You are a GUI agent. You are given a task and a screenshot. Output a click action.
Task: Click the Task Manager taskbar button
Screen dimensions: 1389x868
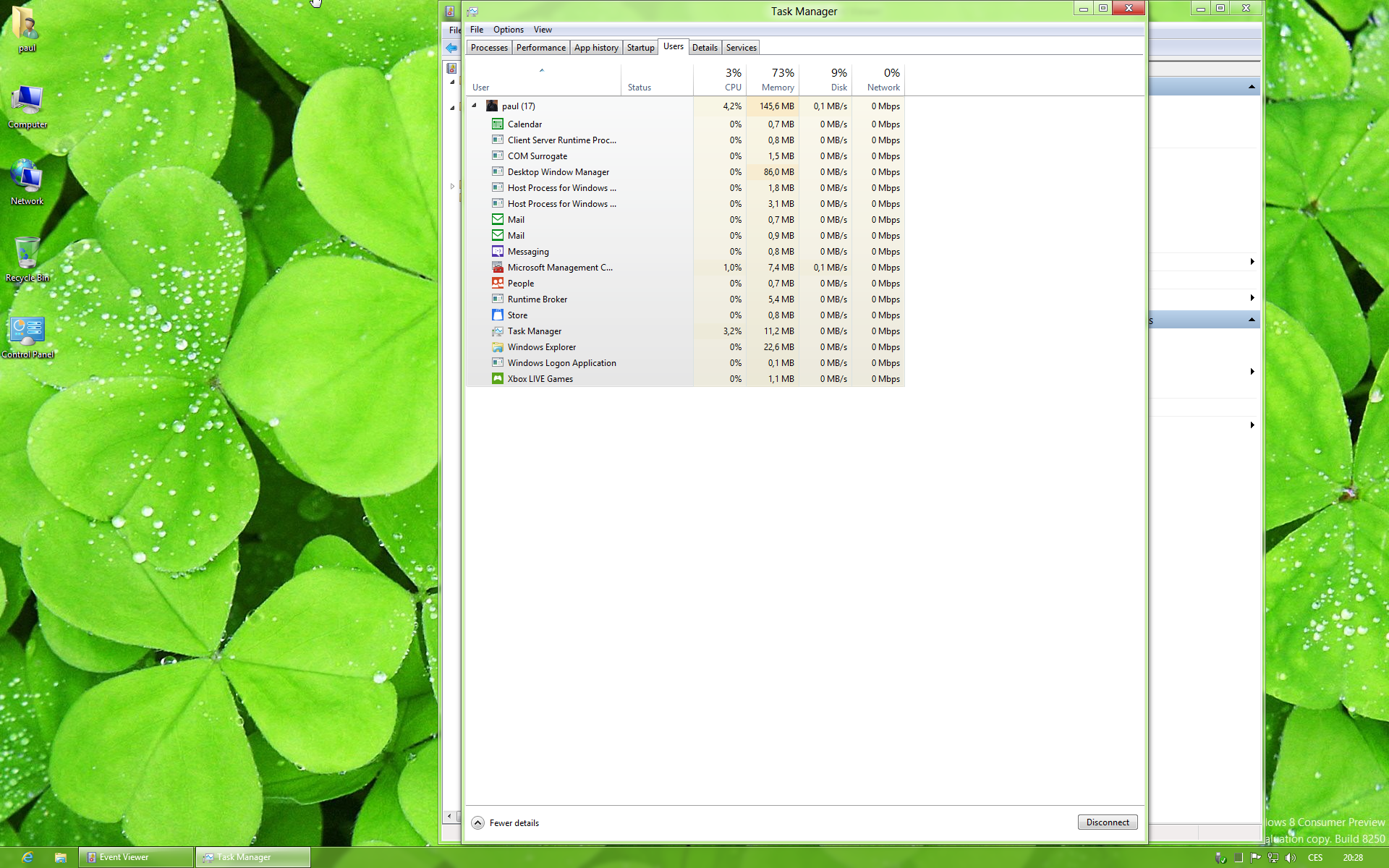point(252,857)
